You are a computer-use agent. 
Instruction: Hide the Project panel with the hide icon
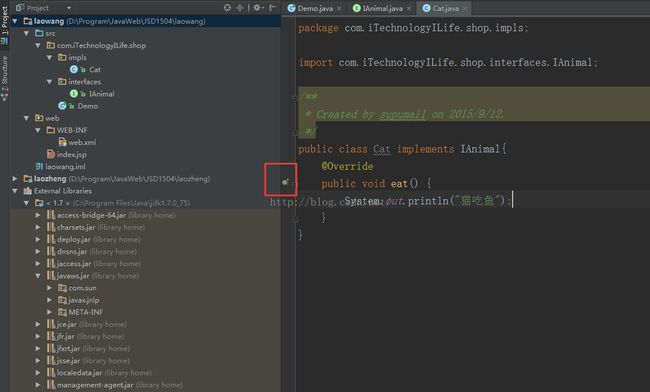(272, 7)
